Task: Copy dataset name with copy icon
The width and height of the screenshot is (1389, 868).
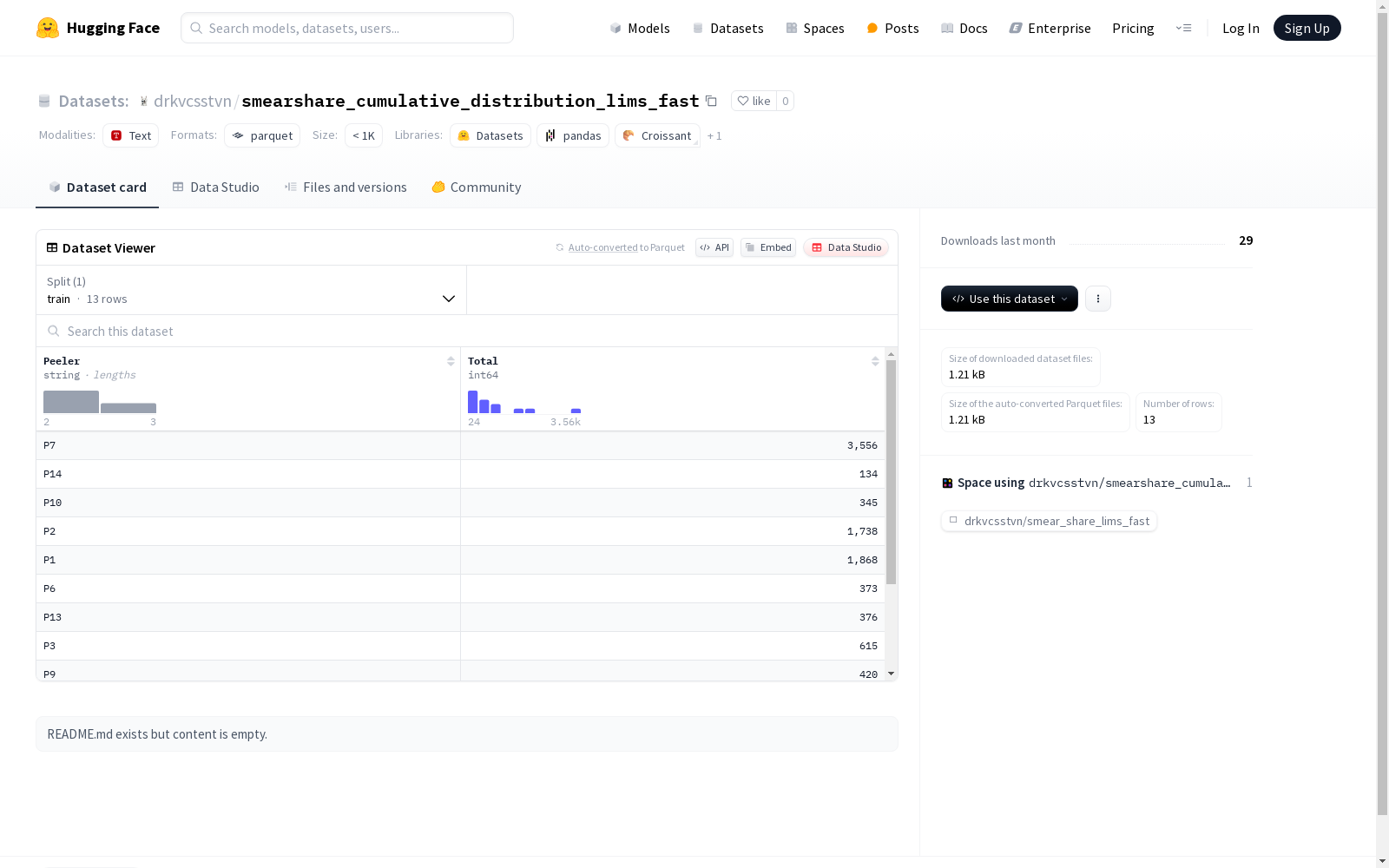Action: click(711, 101)
